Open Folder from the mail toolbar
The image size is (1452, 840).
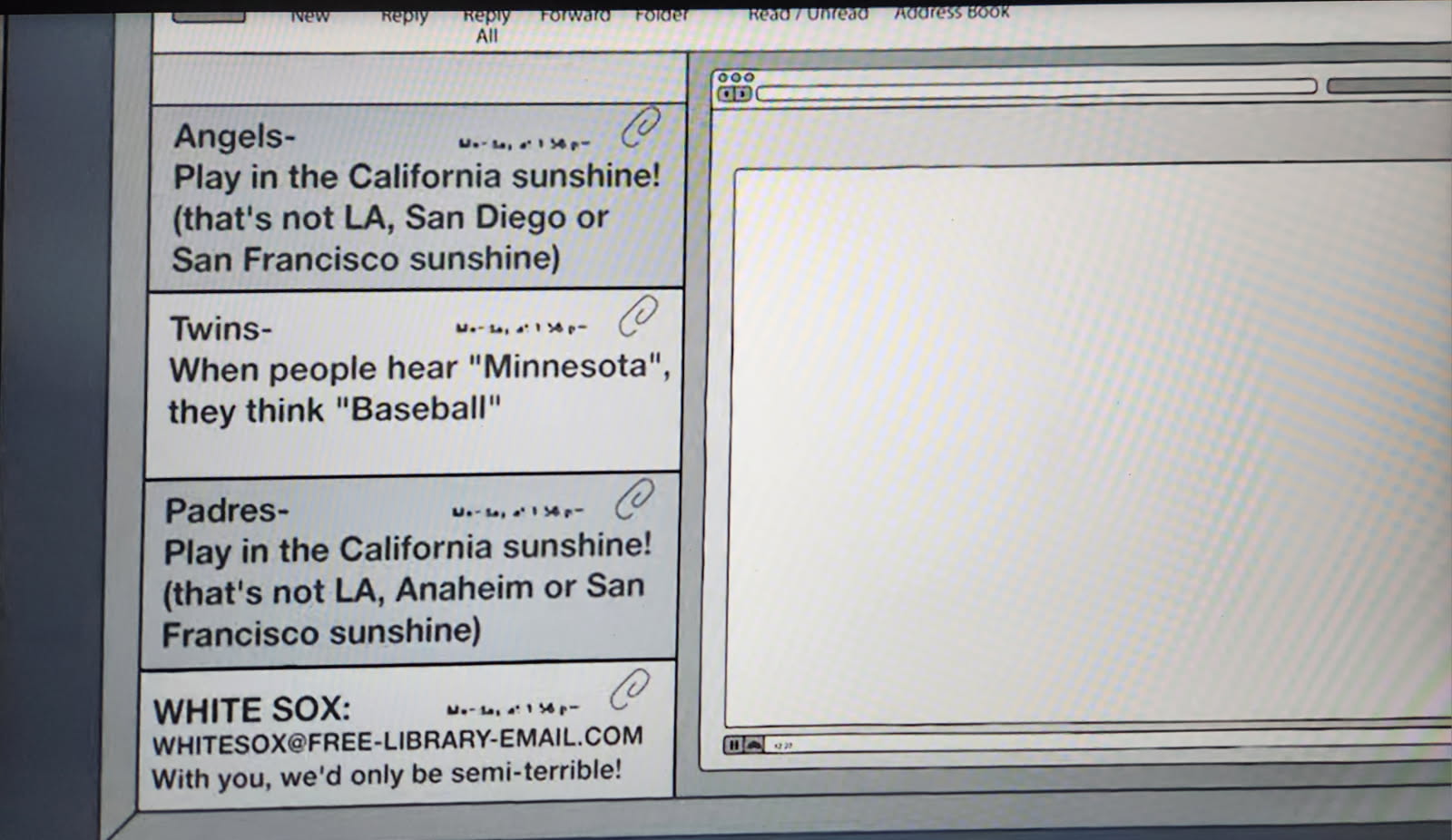(662, 15)
